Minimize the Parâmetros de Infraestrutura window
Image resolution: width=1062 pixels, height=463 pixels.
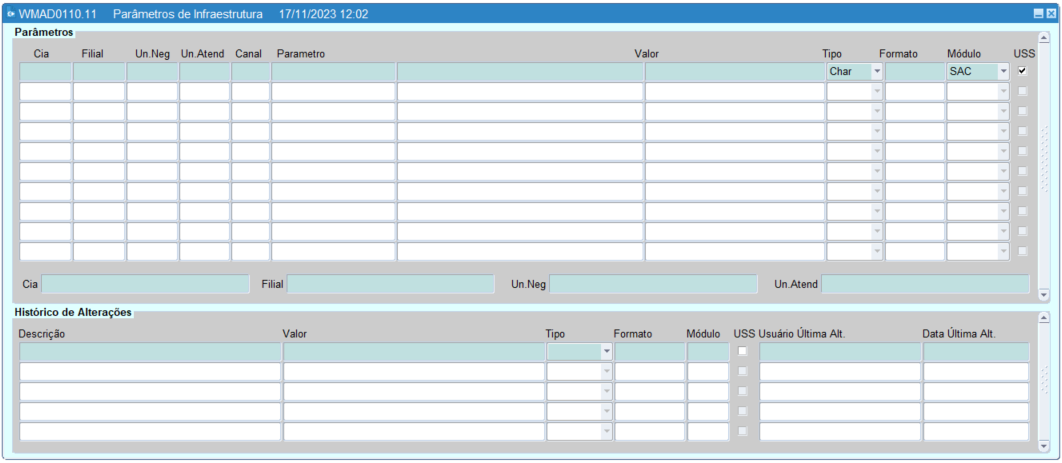coord(1038,14)
